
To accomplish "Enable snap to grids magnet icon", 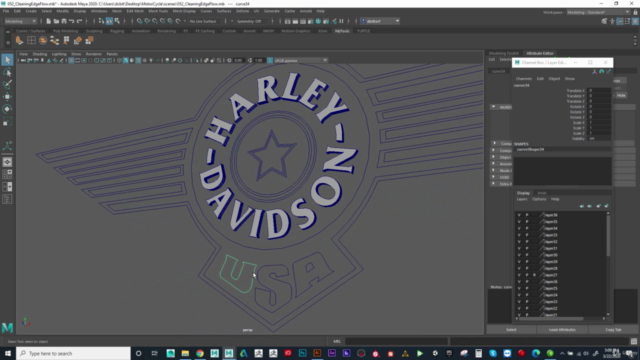I will tap(140, 21).
